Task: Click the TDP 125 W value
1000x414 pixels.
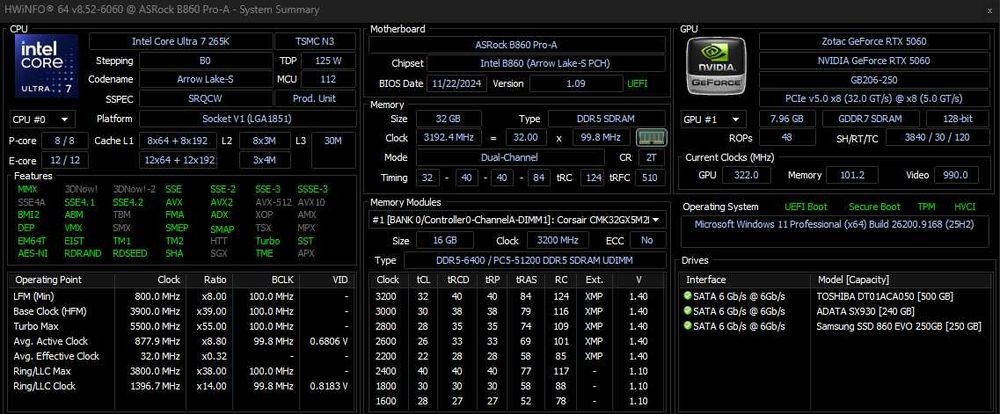Action: click(328, 61)
